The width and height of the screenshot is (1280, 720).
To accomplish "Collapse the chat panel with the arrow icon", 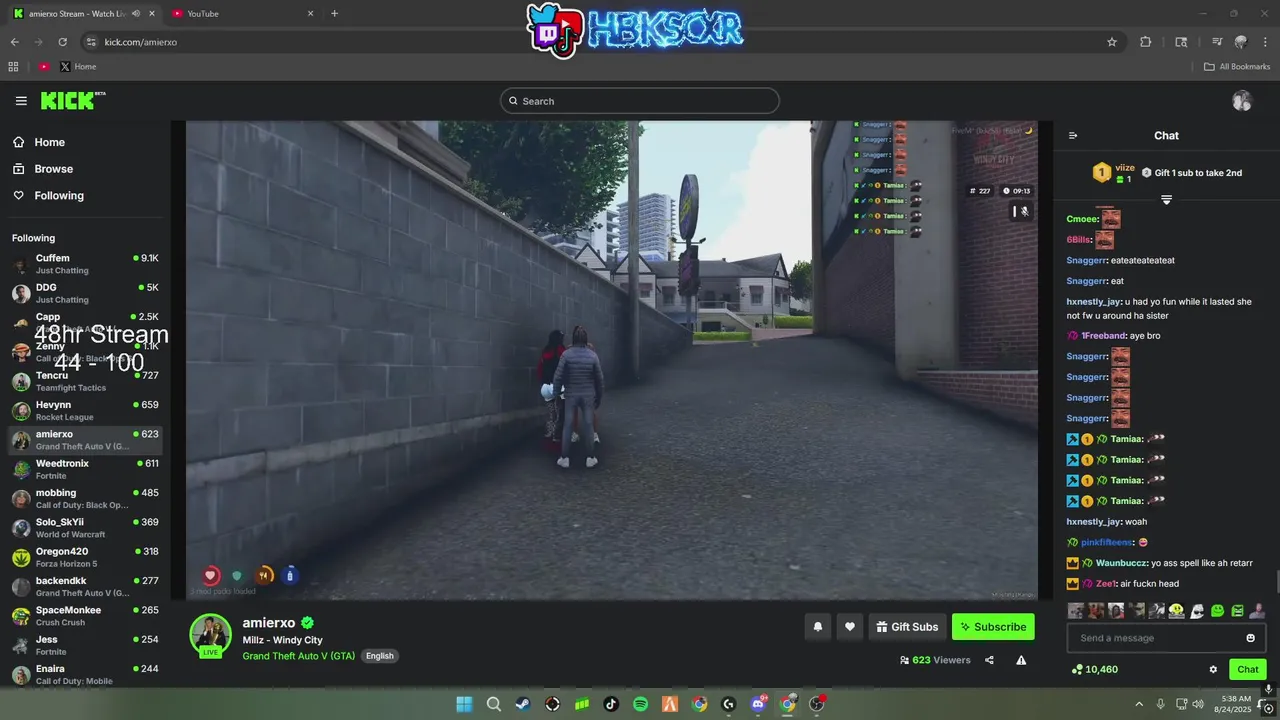I will 1073,136.
